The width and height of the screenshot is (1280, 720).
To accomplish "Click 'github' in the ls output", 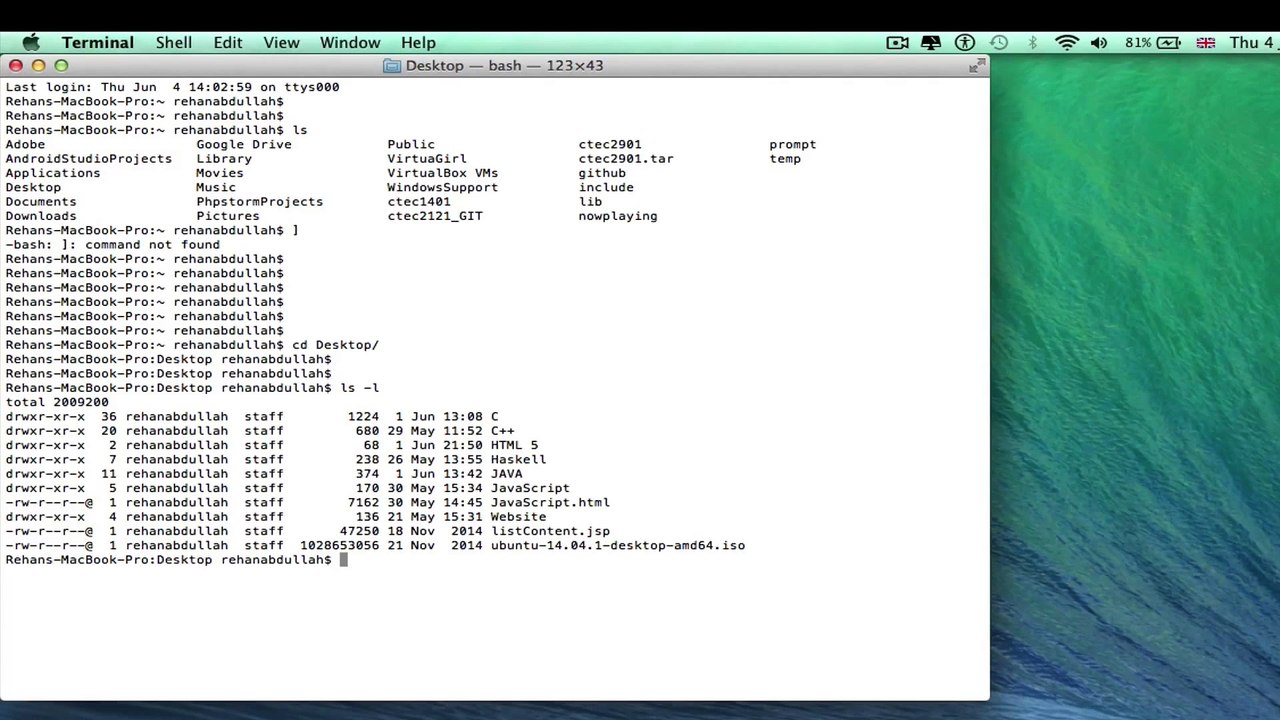I will point(602,173).
